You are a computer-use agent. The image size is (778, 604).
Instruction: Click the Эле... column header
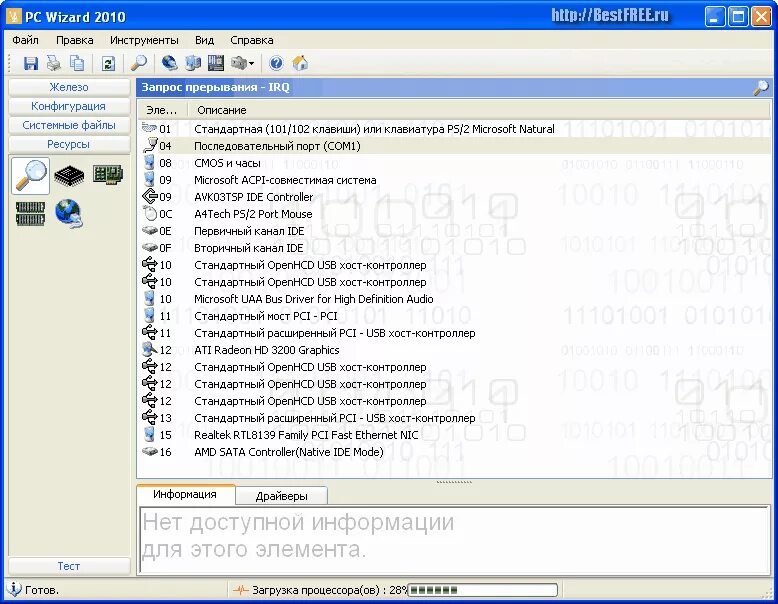coord(162,110)
